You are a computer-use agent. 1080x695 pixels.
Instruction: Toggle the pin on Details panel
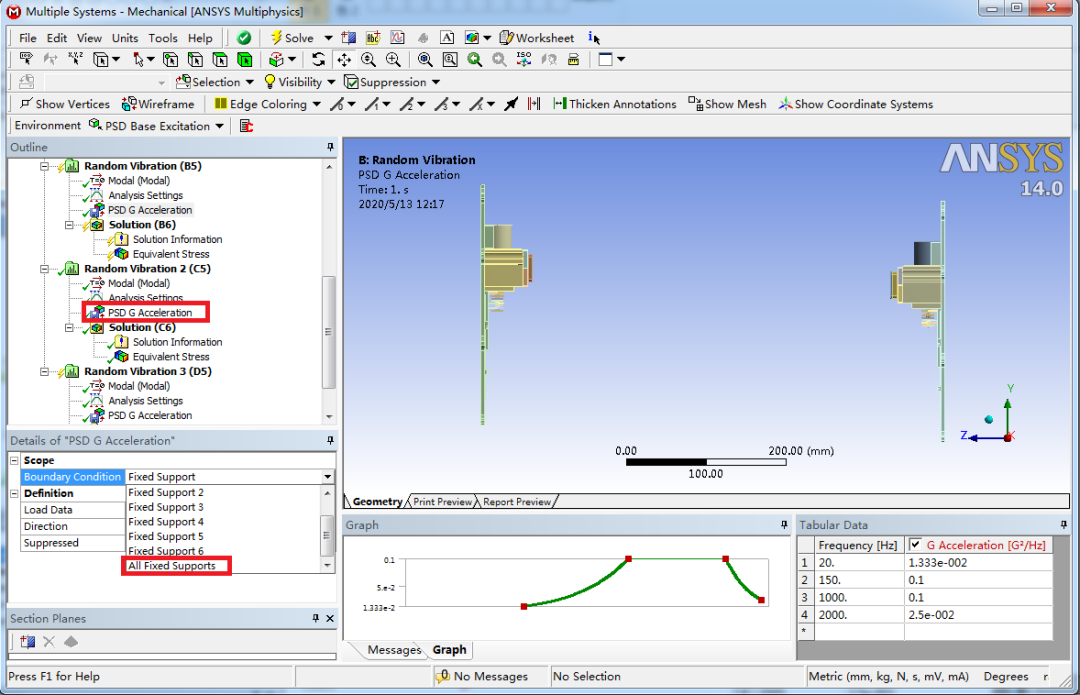click(330, 440)
